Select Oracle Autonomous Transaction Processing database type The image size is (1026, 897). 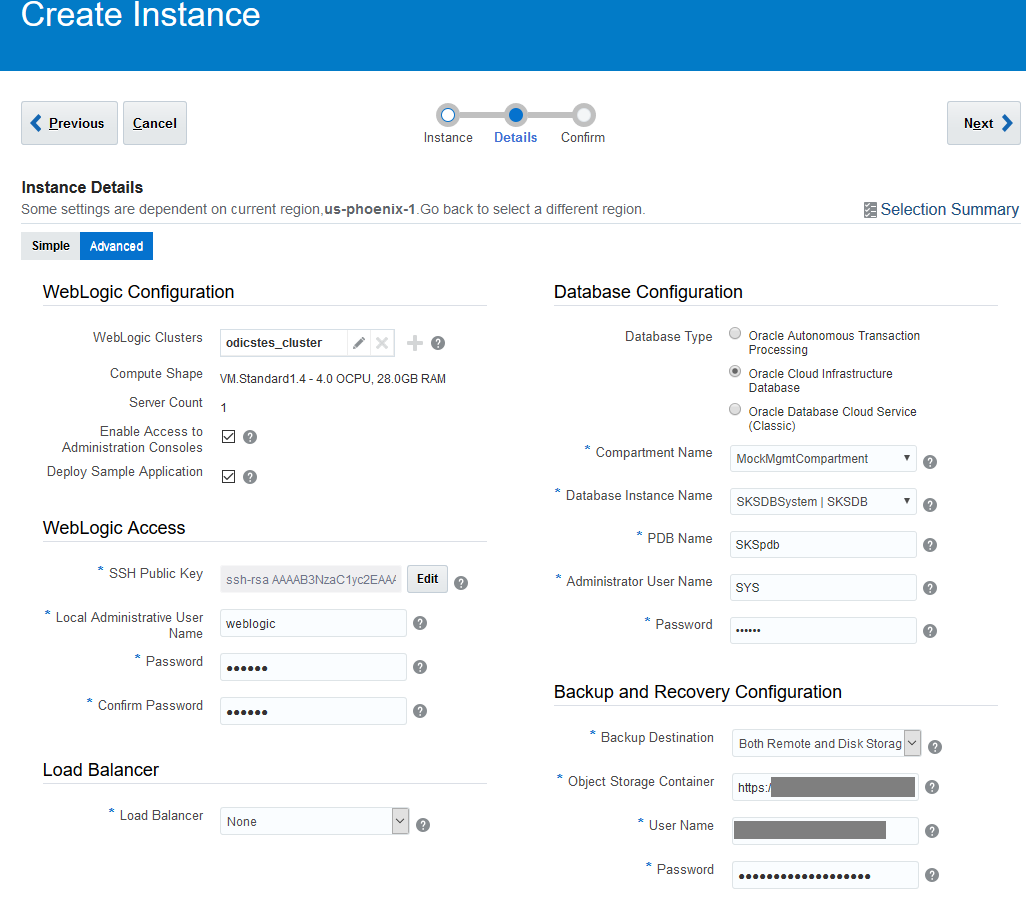point(735,334)
